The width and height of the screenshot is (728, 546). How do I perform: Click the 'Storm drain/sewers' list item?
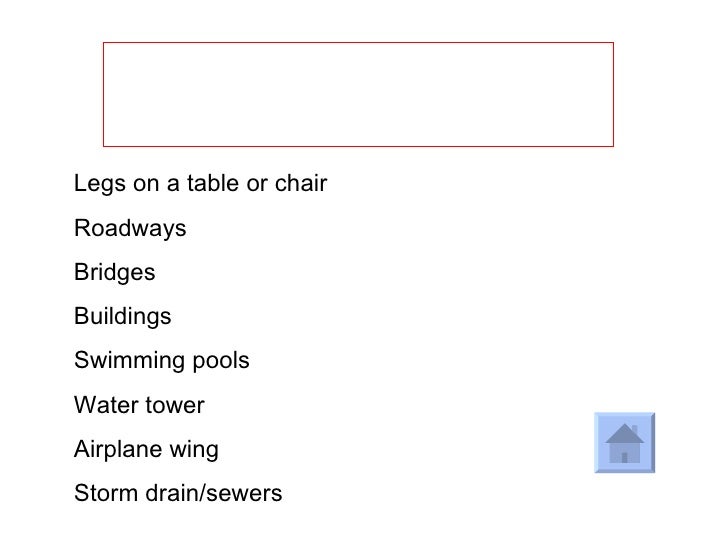click(x=178, y=493)
